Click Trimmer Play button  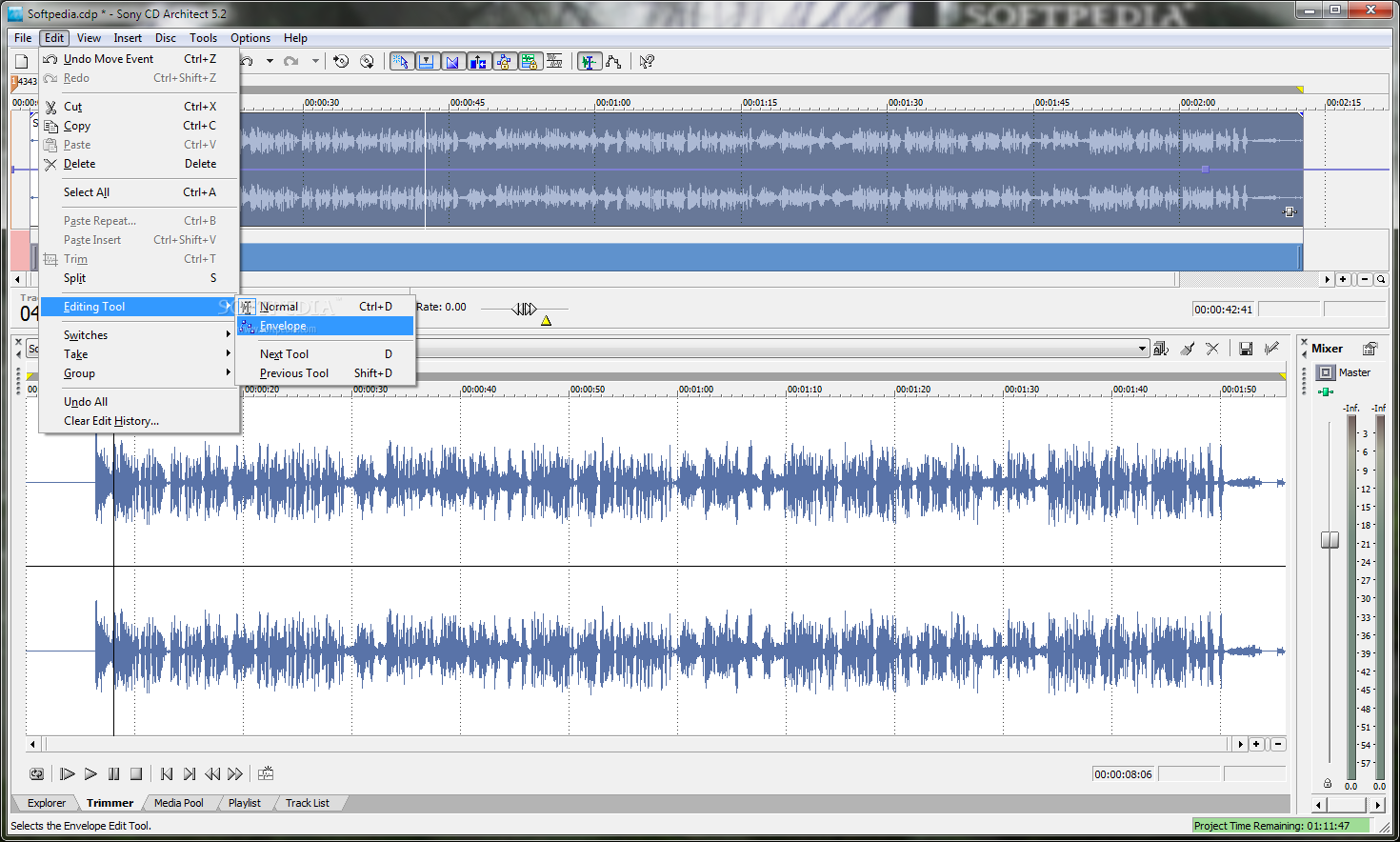click(90, 774)
